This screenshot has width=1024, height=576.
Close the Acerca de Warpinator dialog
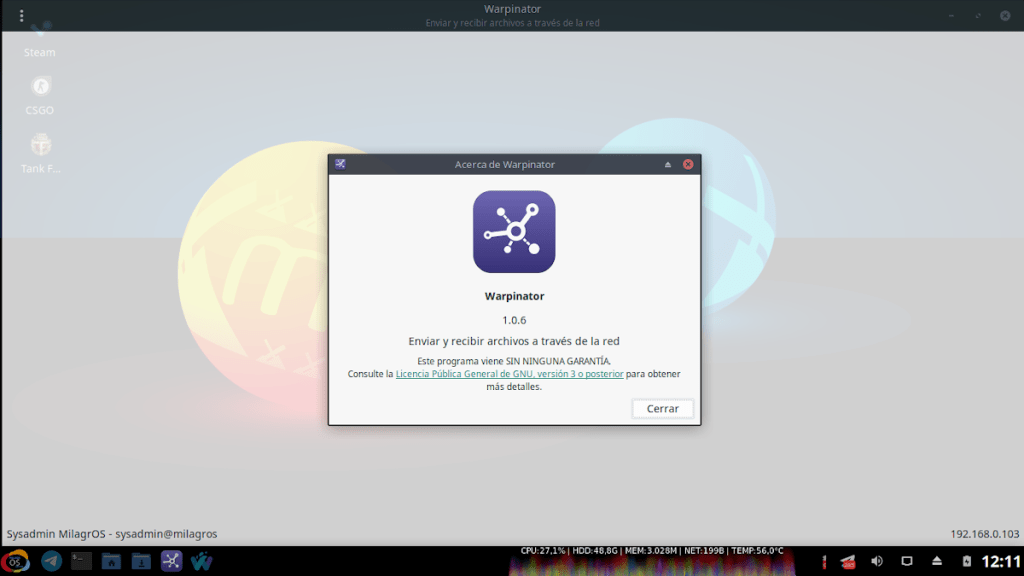688,164
